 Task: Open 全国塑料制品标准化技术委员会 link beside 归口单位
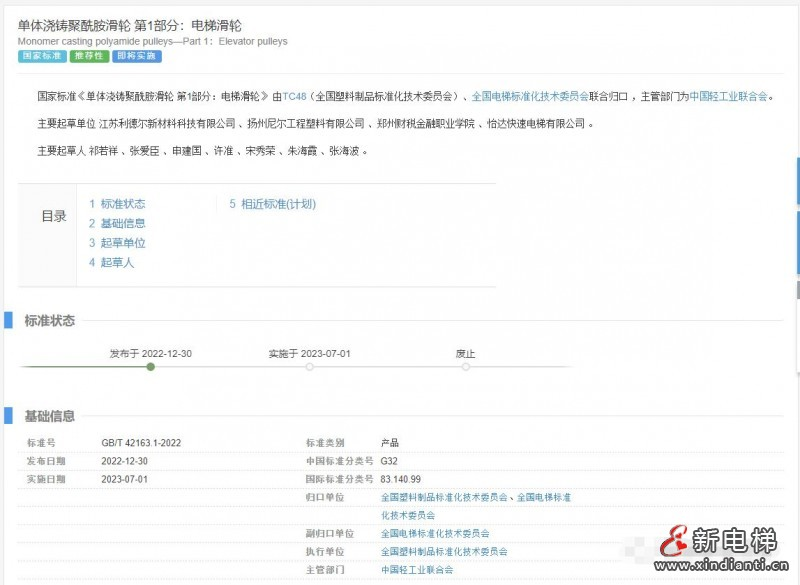click(444, 496)
